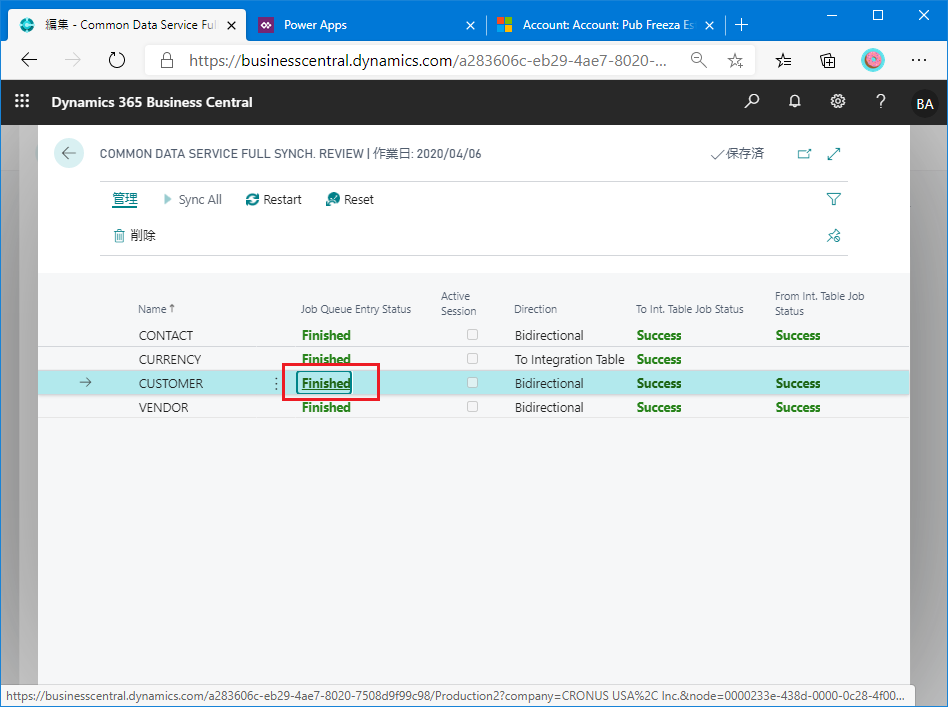Click the 削除 delete action

coord(134,235)
